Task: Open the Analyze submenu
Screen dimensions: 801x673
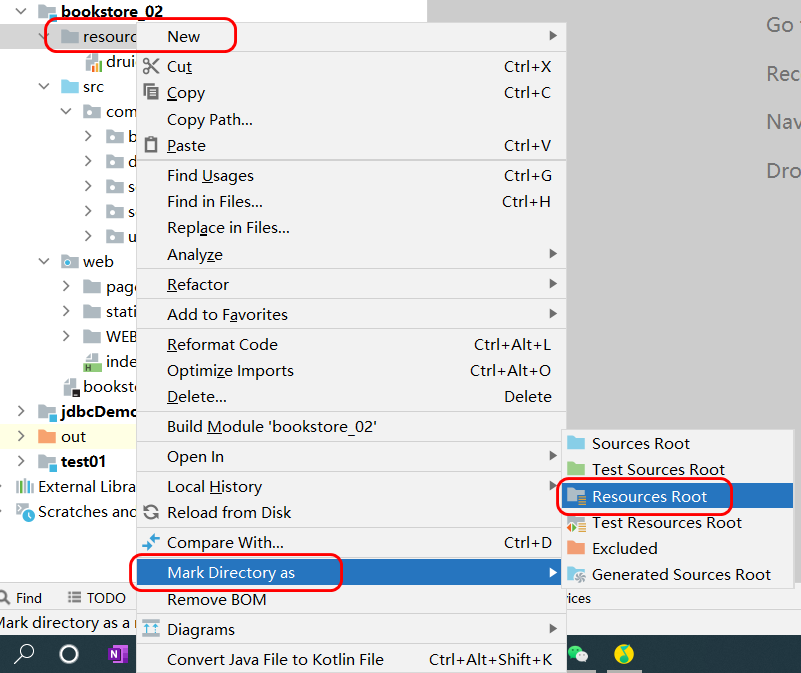Action: click(351, 254)
